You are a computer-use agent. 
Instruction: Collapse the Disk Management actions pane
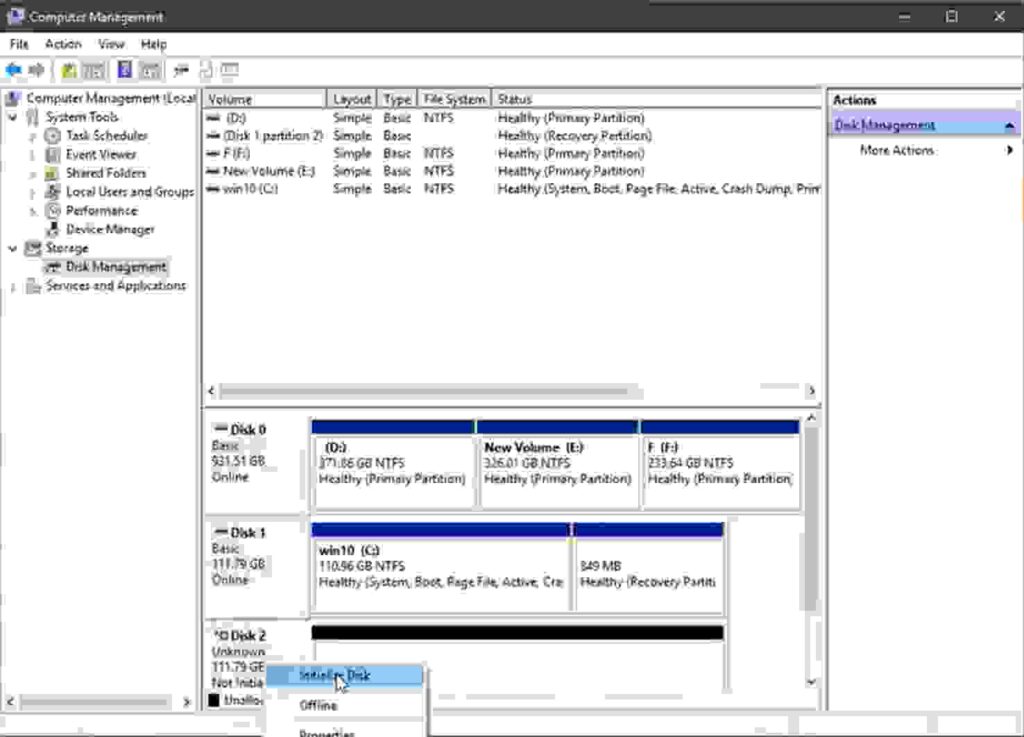pyautogui.click(x=1010, y=125)
